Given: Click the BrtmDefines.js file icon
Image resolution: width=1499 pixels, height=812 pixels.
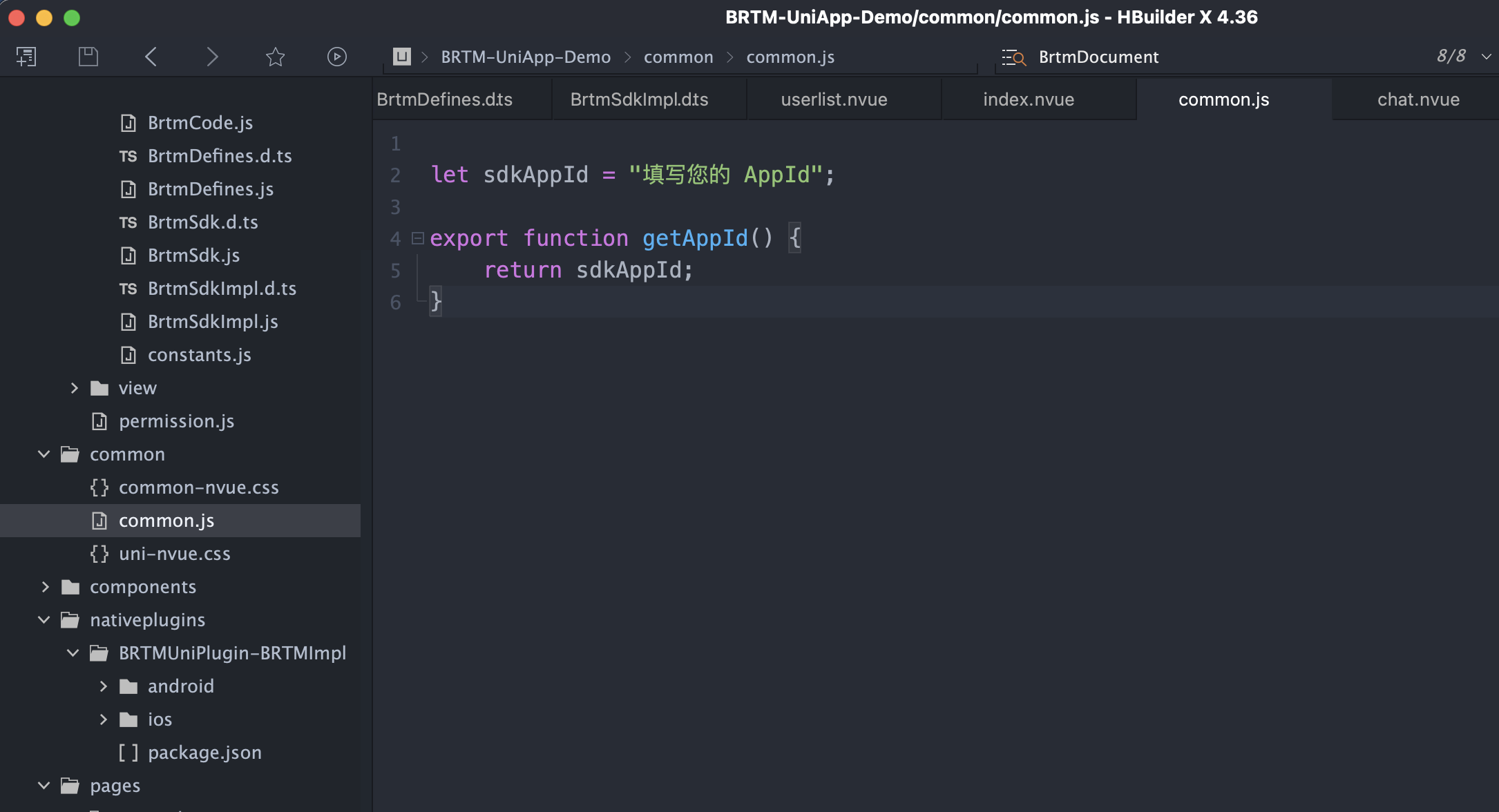Looking at the screenshot, I should click(x=128, y=189).
